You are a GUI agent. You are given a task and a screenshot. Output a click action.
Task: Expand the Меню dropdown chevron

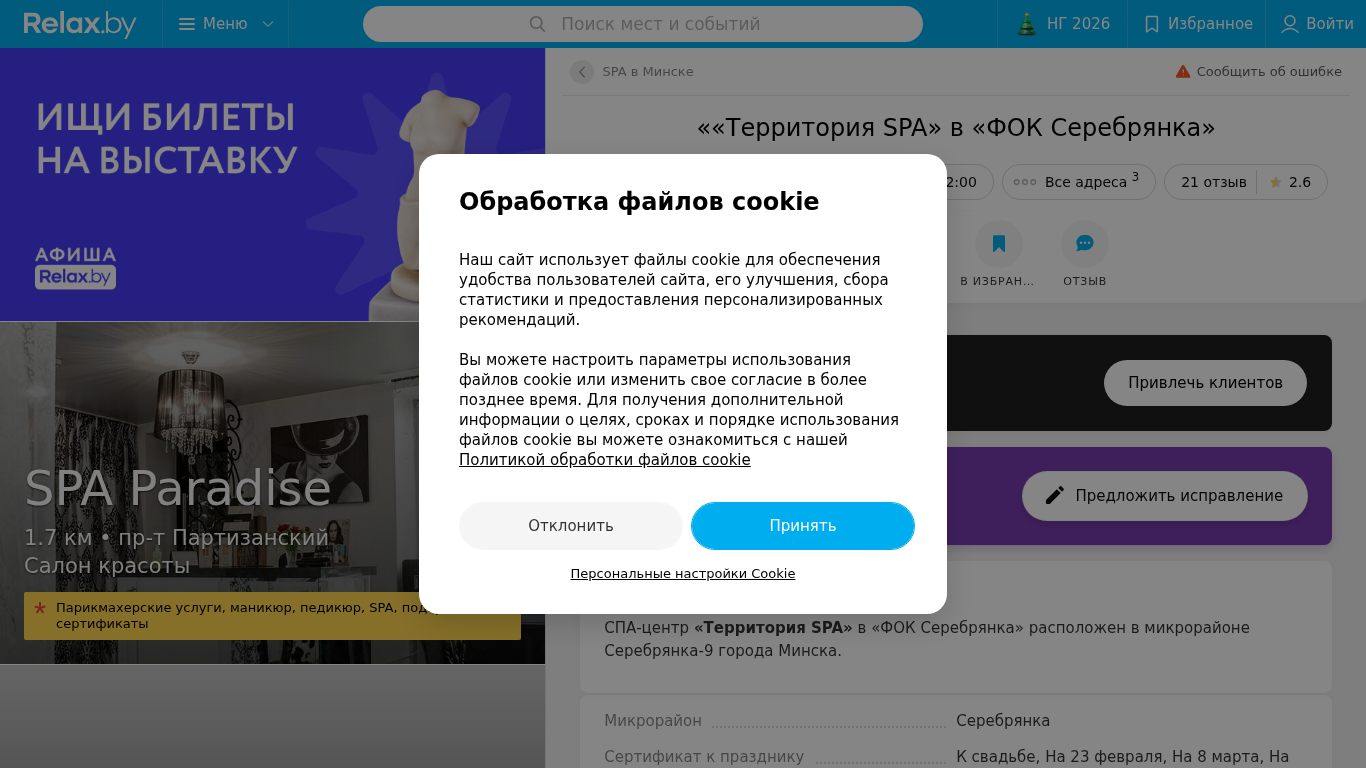tap(268, 24)
